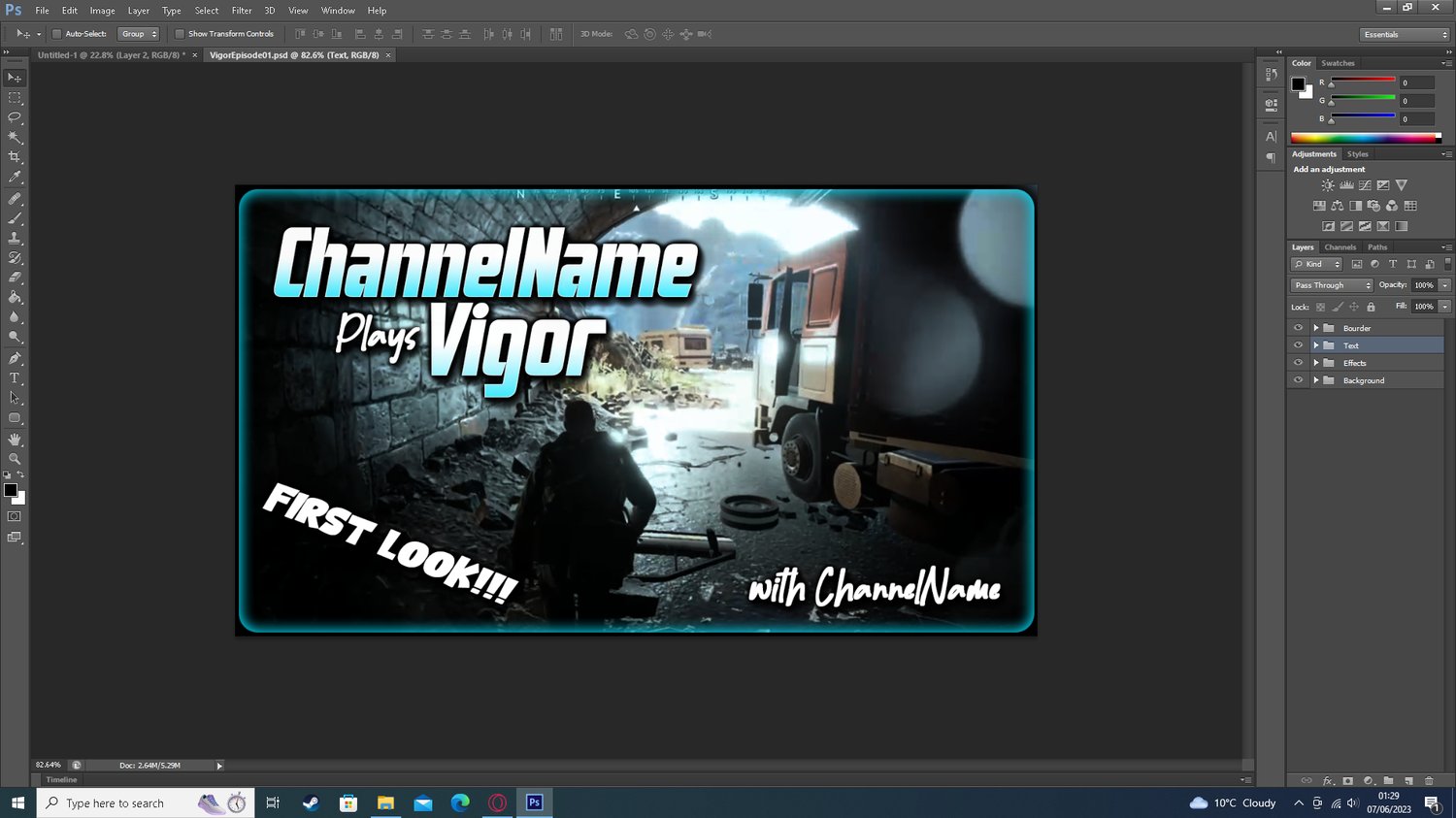Click the foreground color swatch in Color panel
Screen dimensions: 1456x818
[1298, 83]
